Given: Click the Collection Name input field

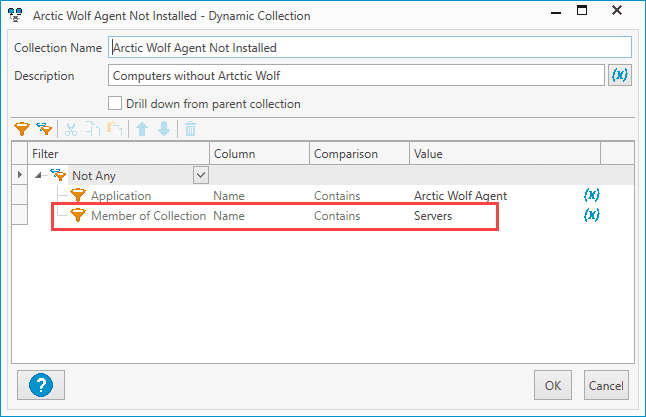Looking at the screenshot, I should (x=370, y=47).
